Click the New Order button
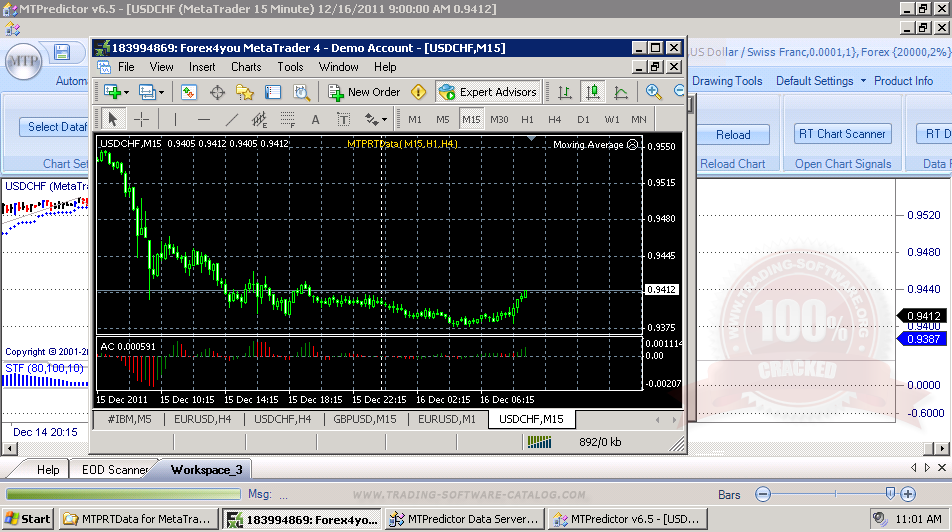This screenshot has height=532, width=952. click(365, 92)
